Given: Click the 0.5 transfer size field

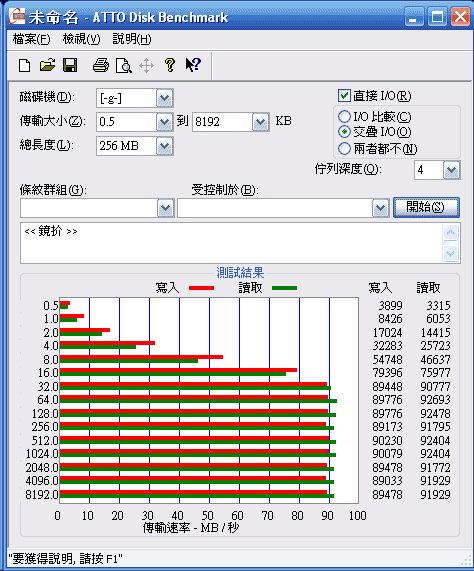Looking at the screenshot, I should point(126,122).
